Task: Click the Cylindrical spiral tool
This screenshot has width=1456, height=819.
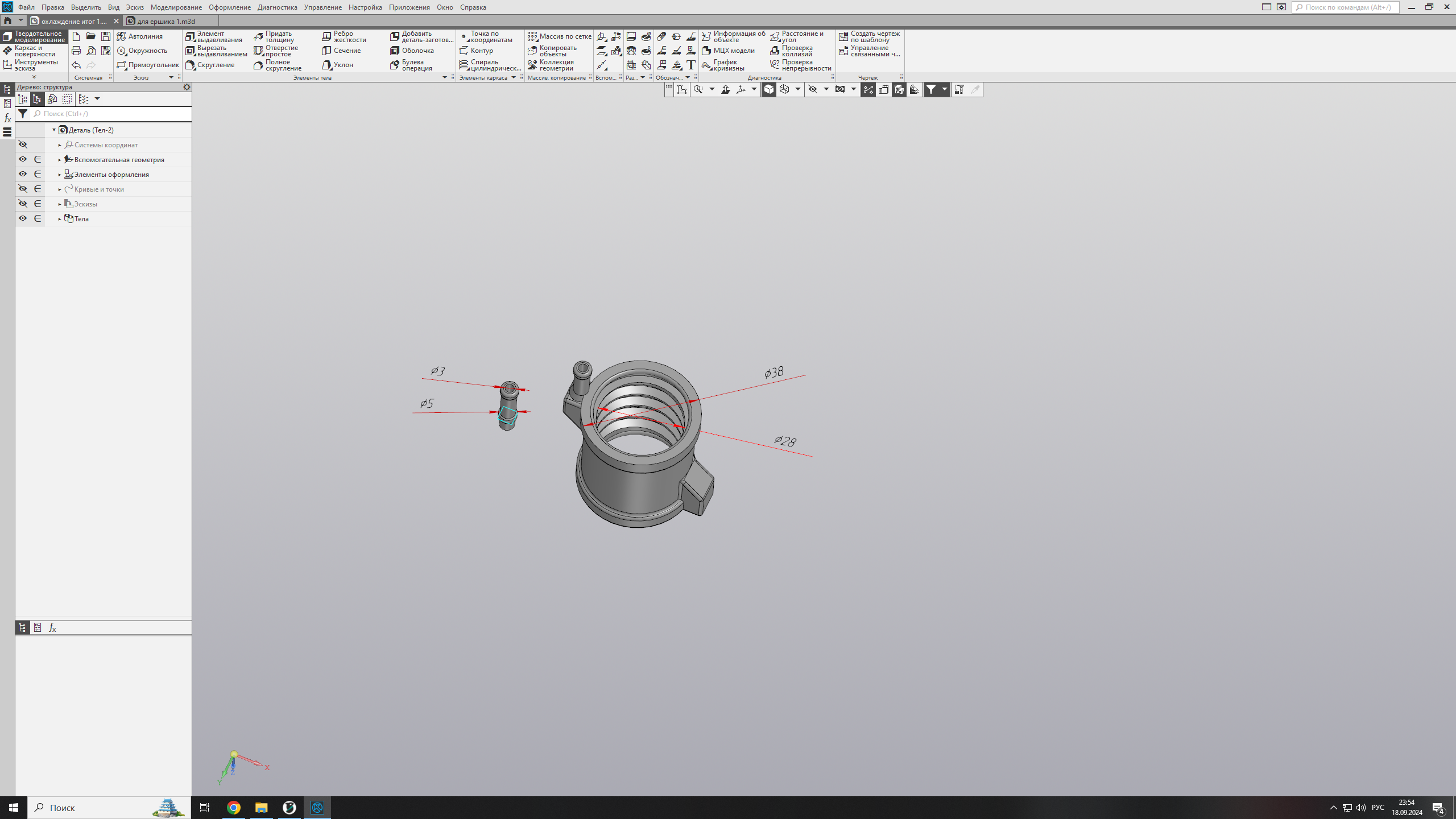Action: click(490, 65)
